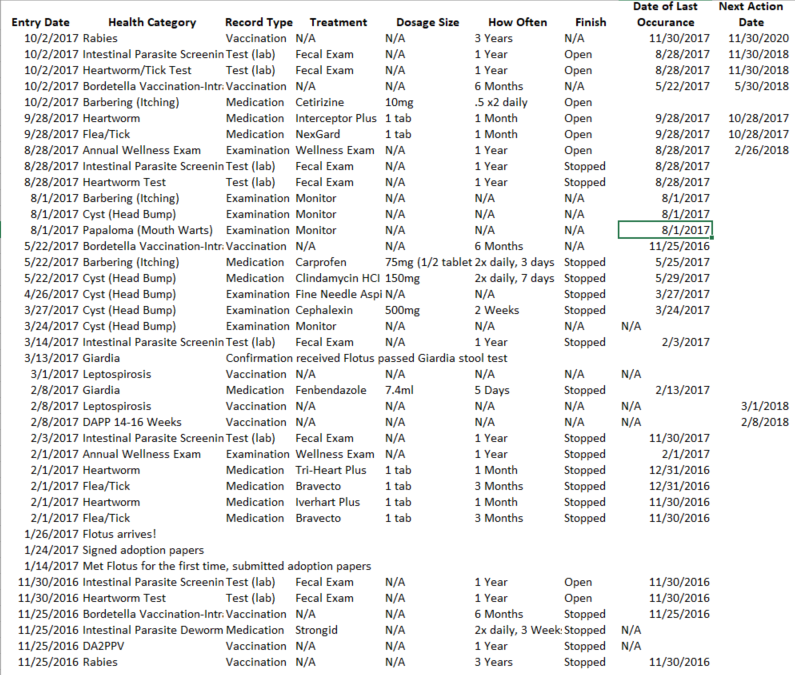Select the Date of Last Occurance header
This screenshot has height=675, width=795.
pyautogui.click(x=665, y=14)
